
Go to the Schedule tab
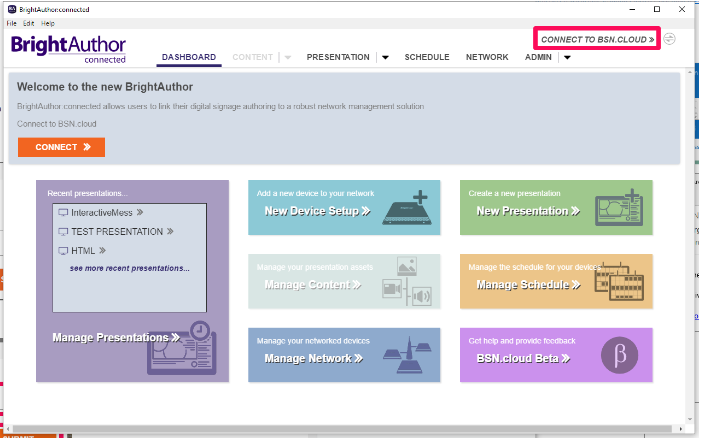[x=427, y=57]
